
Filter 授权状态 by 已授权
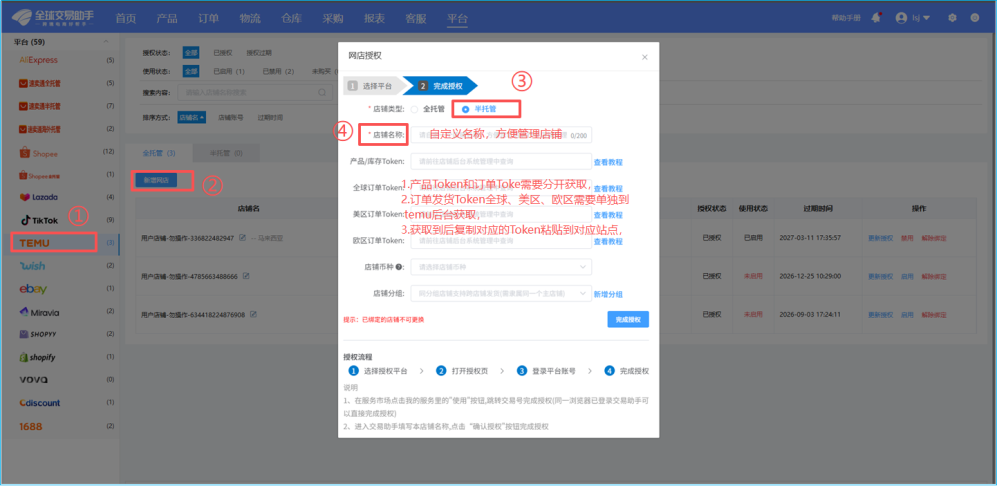tap(223, 53)
